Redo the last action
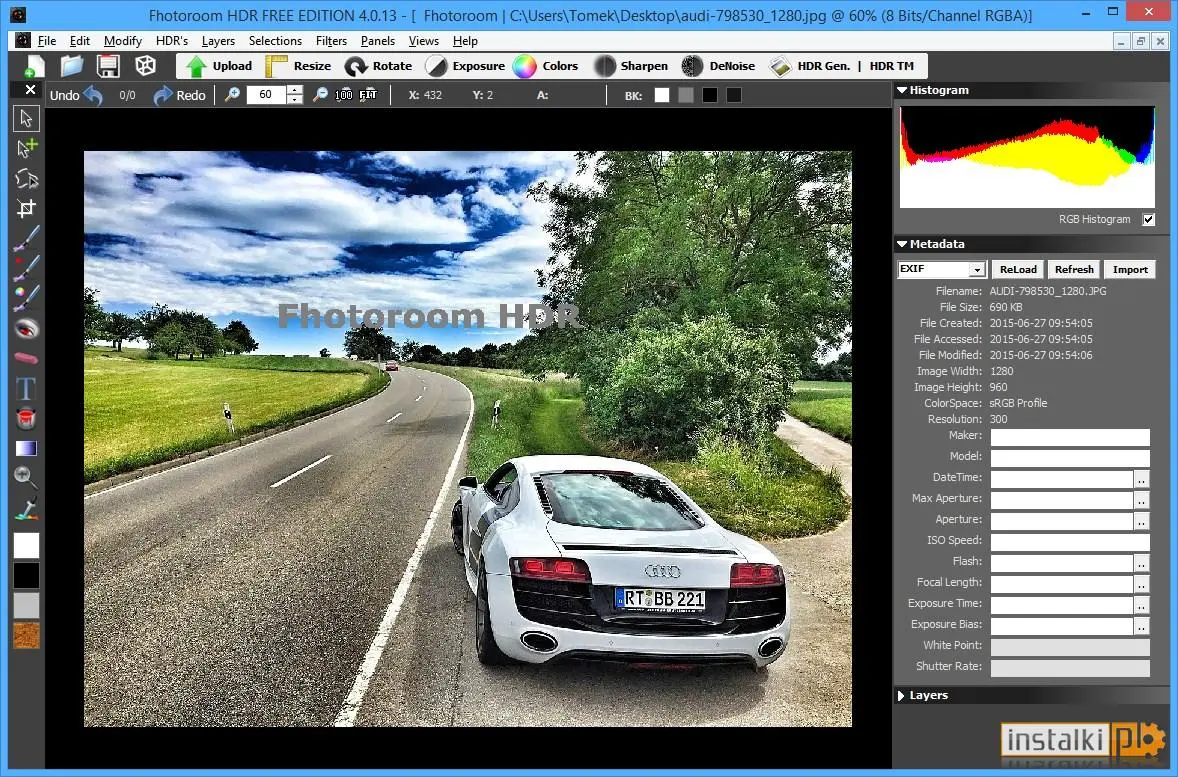1178x777 pixels. coord(179,95)
